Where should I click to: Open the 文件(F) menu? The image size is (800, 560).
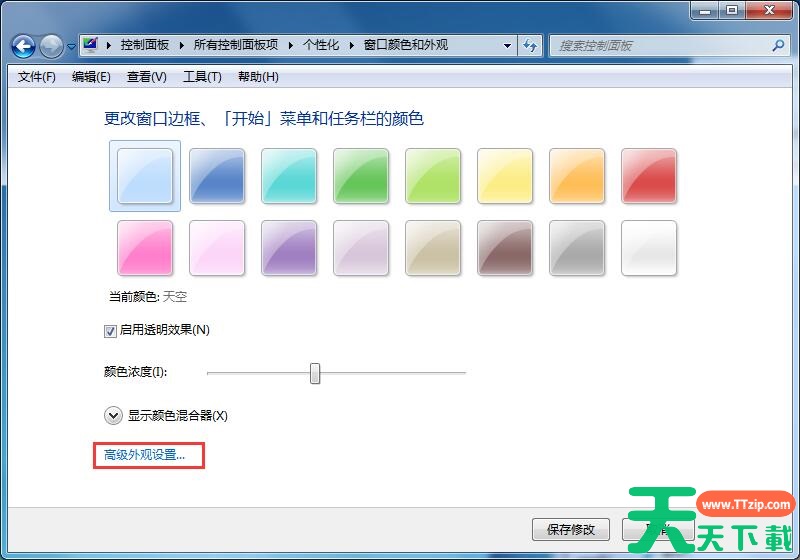click(37, 77)
